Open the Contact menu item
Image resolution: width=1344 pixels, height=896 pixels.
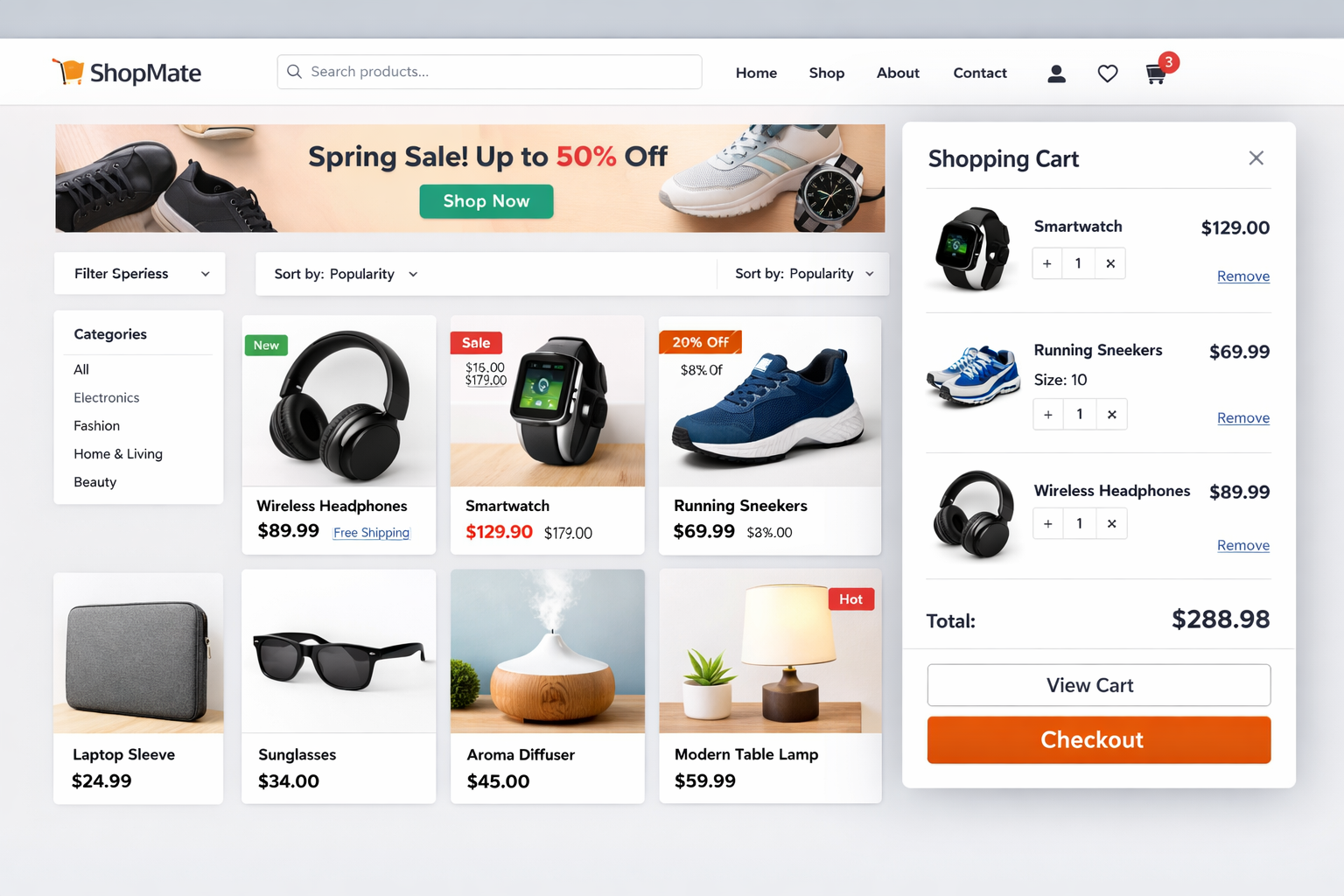point(980,73)
